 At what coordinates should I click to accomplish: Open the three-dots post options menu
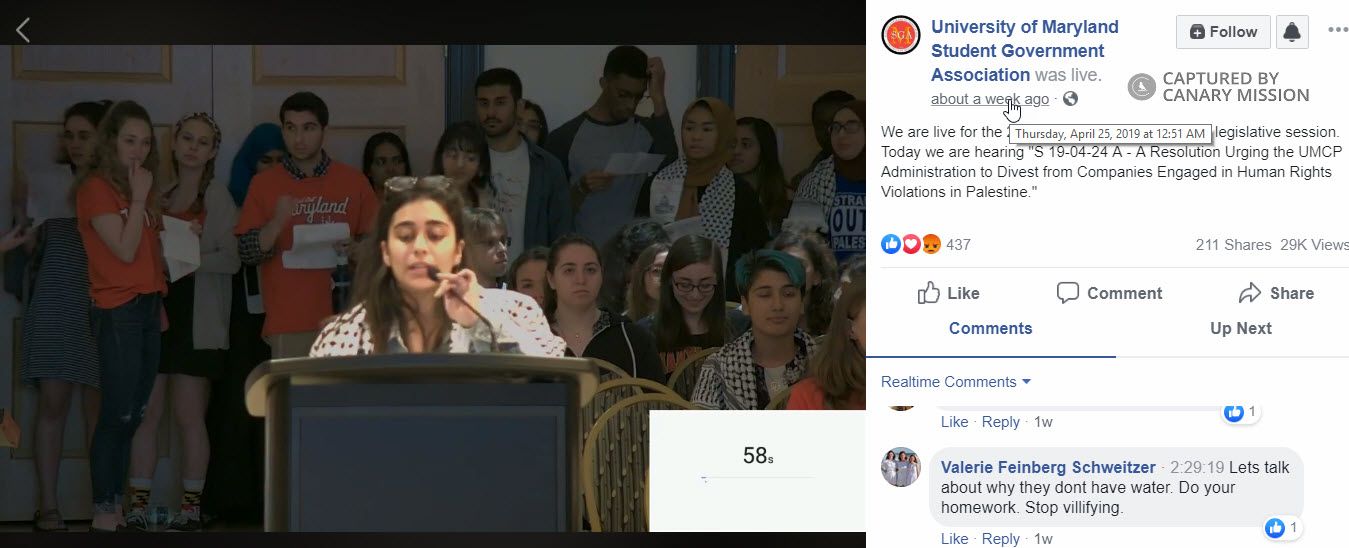click(1337, 30)
